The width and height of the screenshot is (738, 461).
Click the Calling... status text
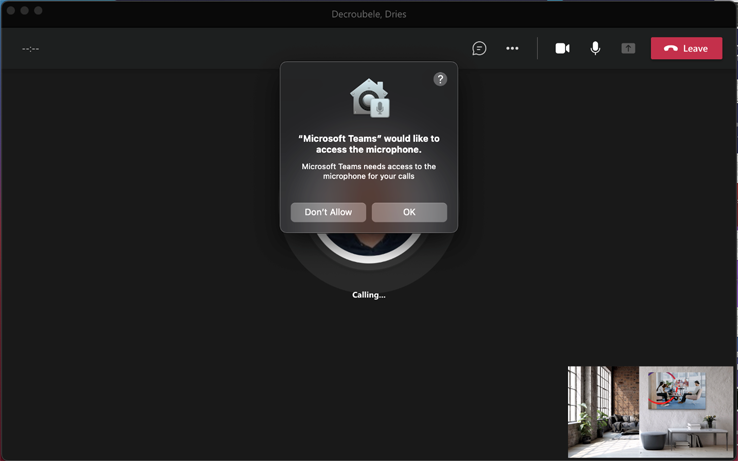pos(368,295)
